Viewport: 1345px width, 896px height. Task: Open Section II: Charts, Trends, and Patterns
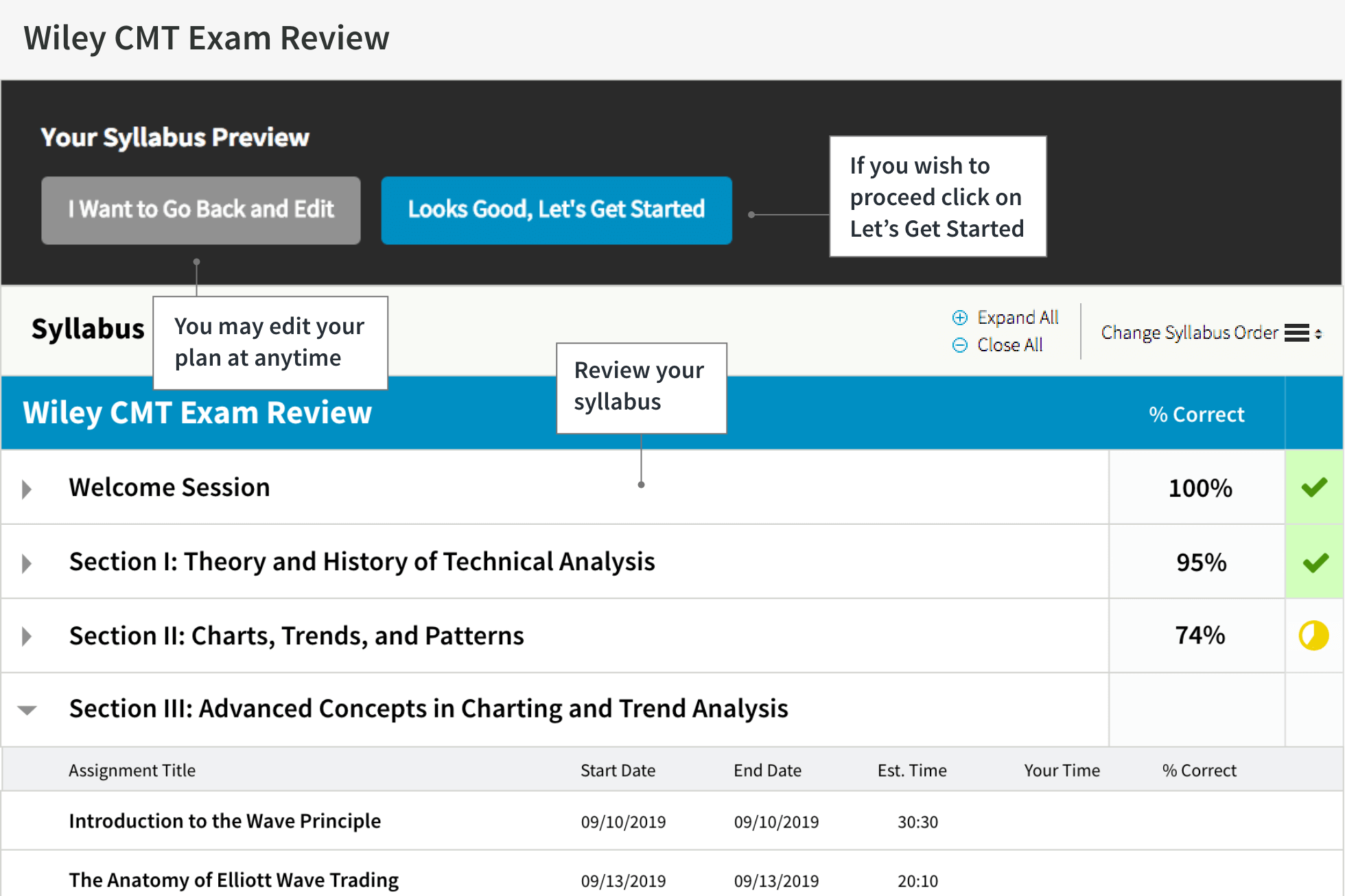click(296, 635)
